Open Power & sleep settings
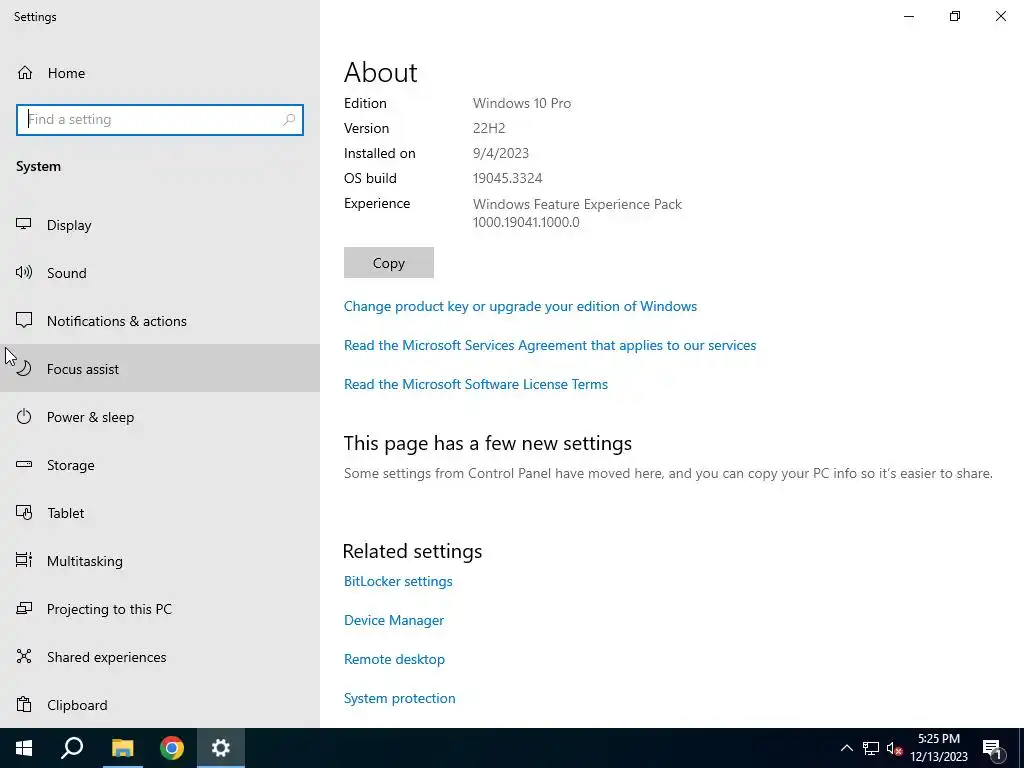Screen dimensions: 1024x768 pyautogui.click(x=160, y=417)
